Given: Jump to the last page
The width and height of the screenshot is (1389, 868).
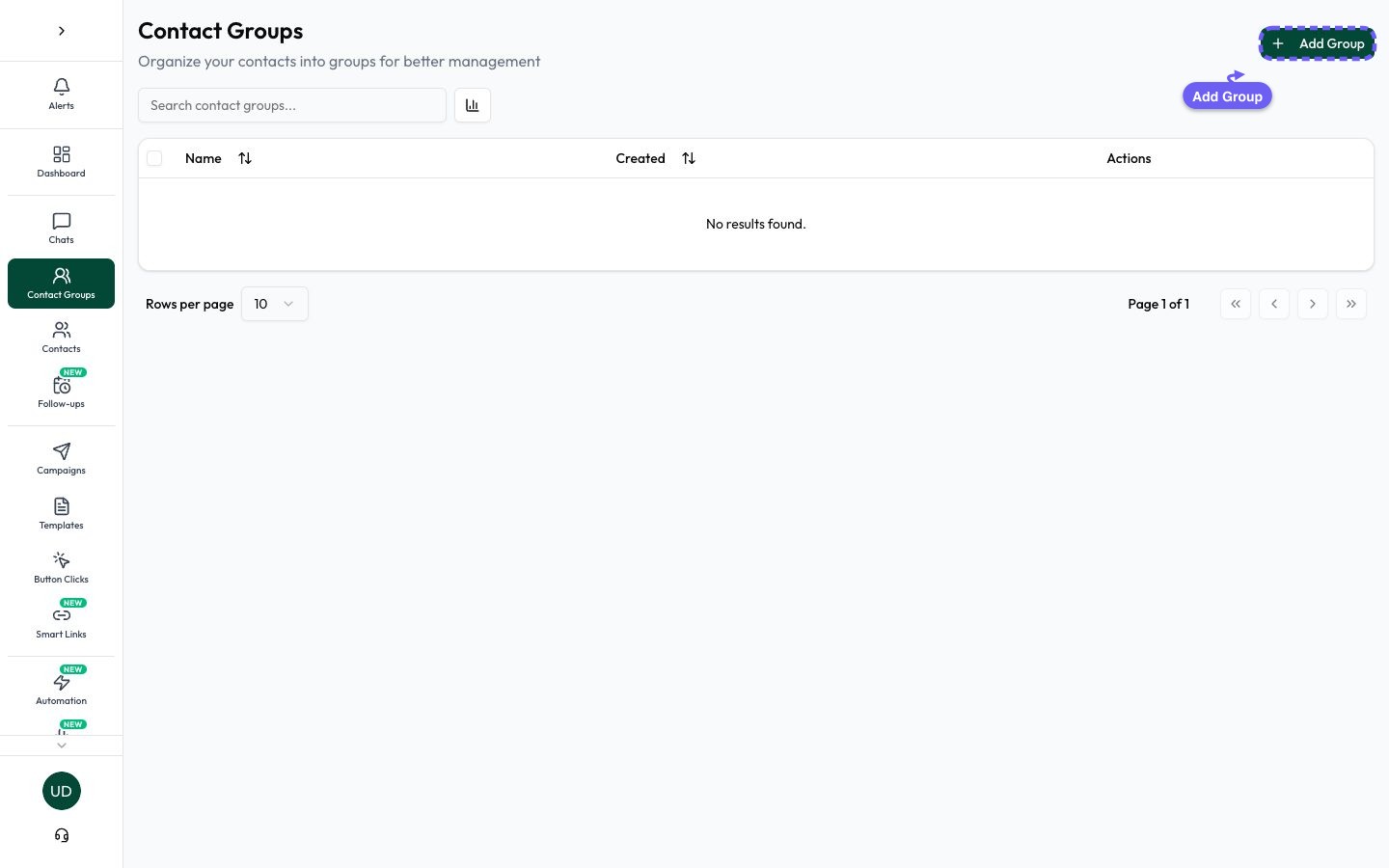Looking at the screenshot, I should click(x=1351, y=304).
